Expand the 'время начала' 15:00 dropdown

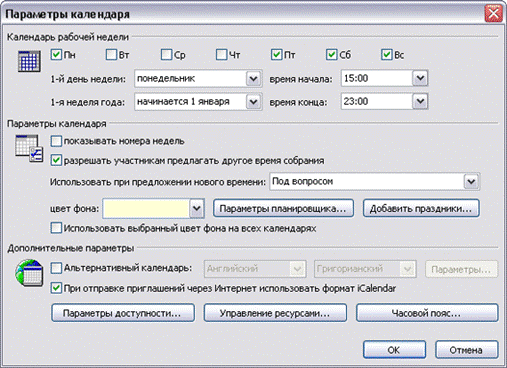click(x=420, y=78)
